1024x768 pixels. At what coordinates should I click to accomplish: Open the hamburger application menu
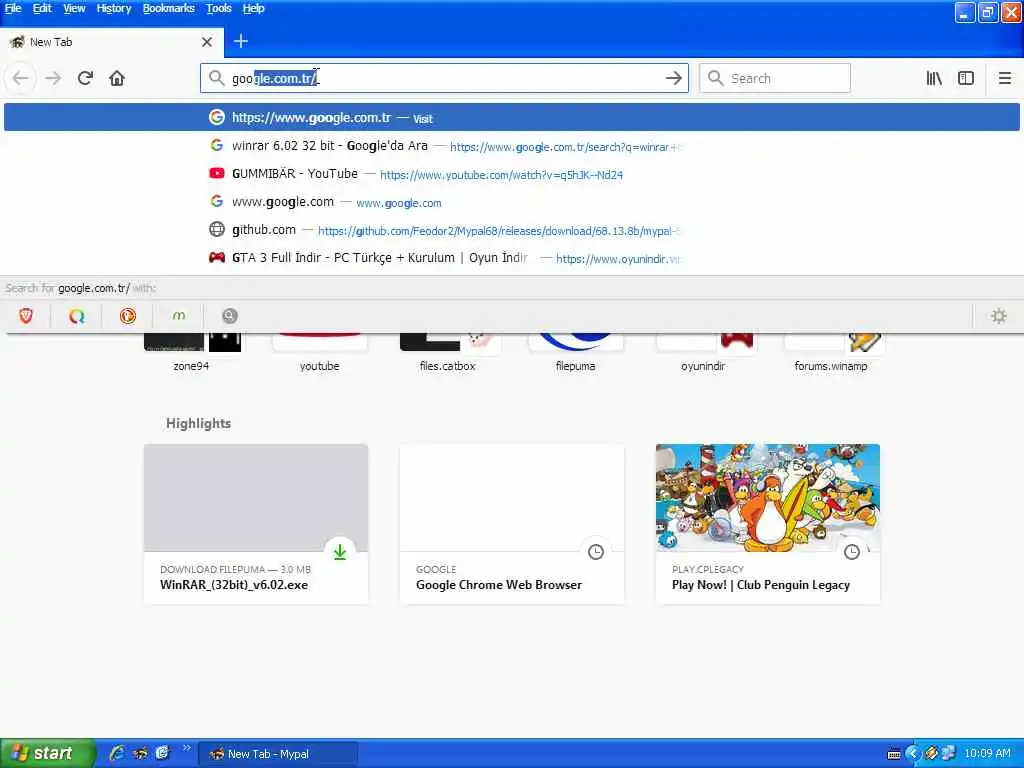pyautogui.click(x=1004, y=78)
